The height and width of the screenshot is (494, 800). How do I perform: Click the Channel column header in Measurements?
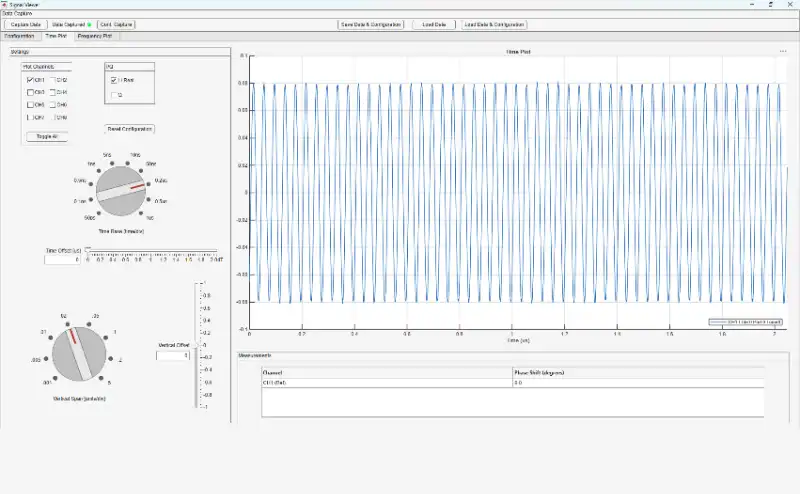tap(387, 373)
